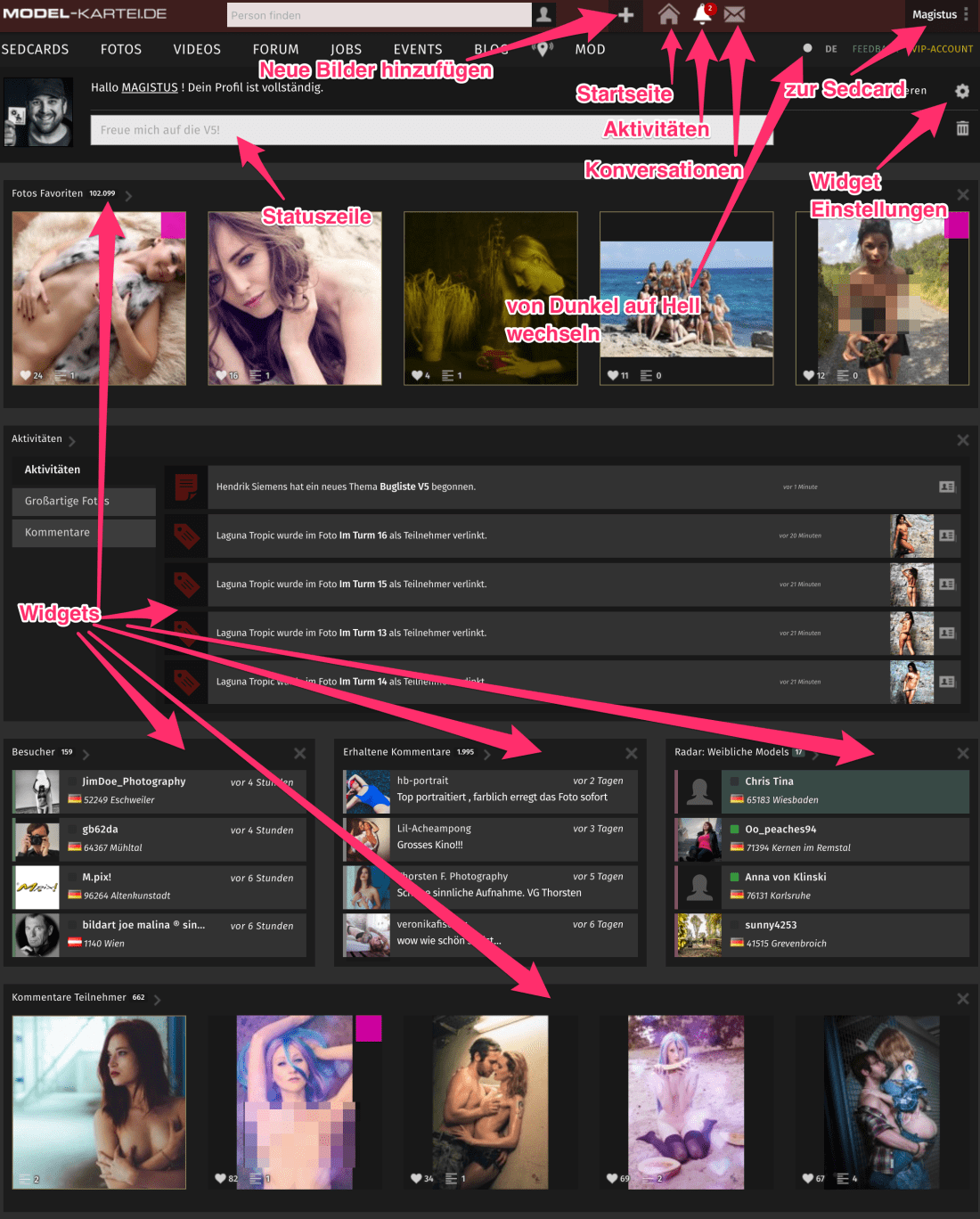Switch to the Kommentare activity tab
The width and height of the screenshot is (980, 1219).
[84, 533]
